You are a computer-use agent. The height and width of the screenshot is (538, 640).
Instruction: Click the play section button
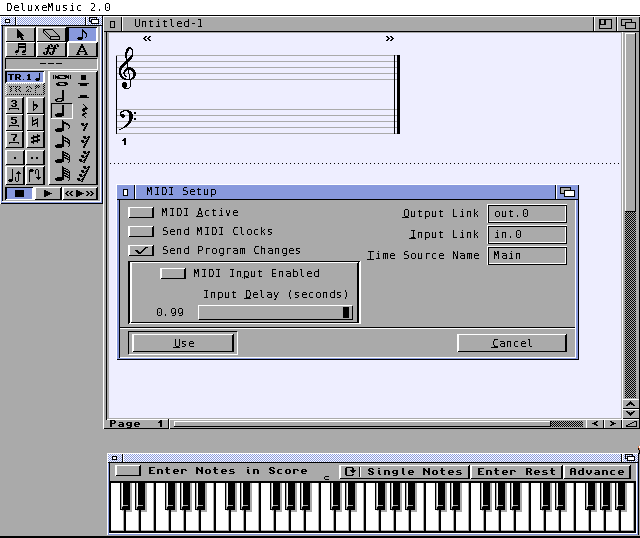pos(80,193)
